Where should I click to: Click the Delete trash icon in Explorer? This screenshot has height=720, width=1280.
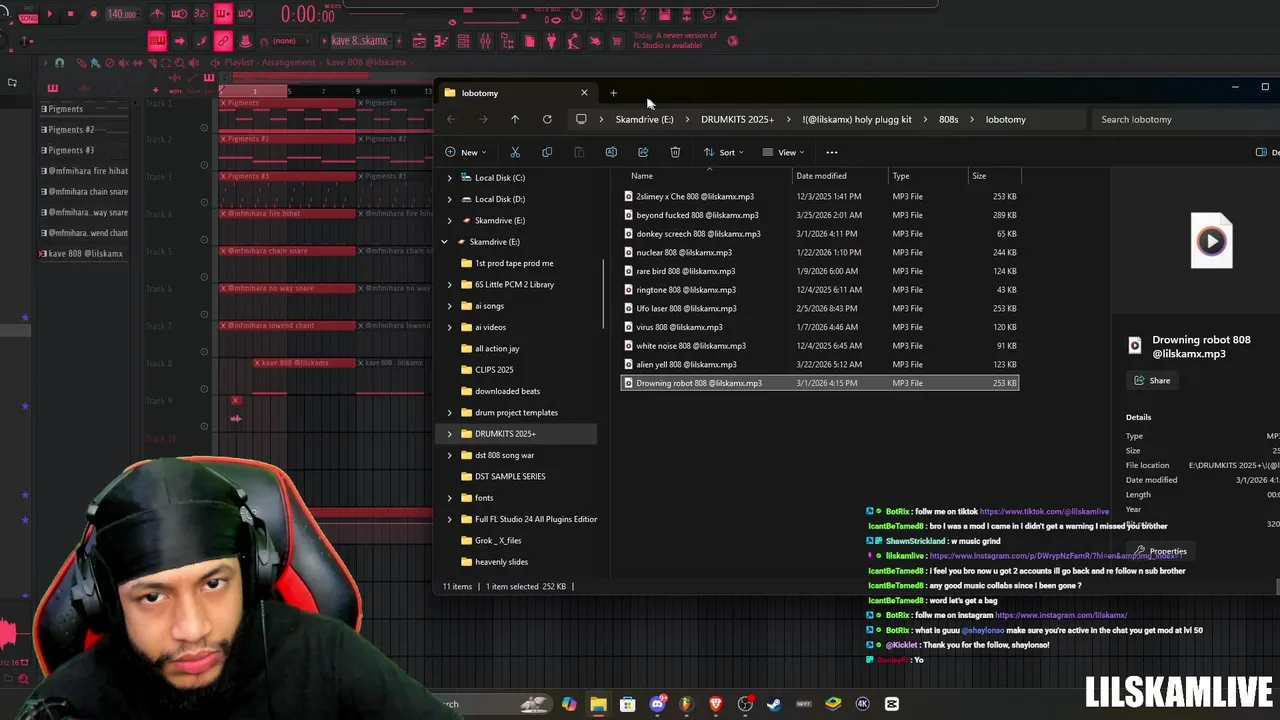pyautogui.click(x=675, y=152)
